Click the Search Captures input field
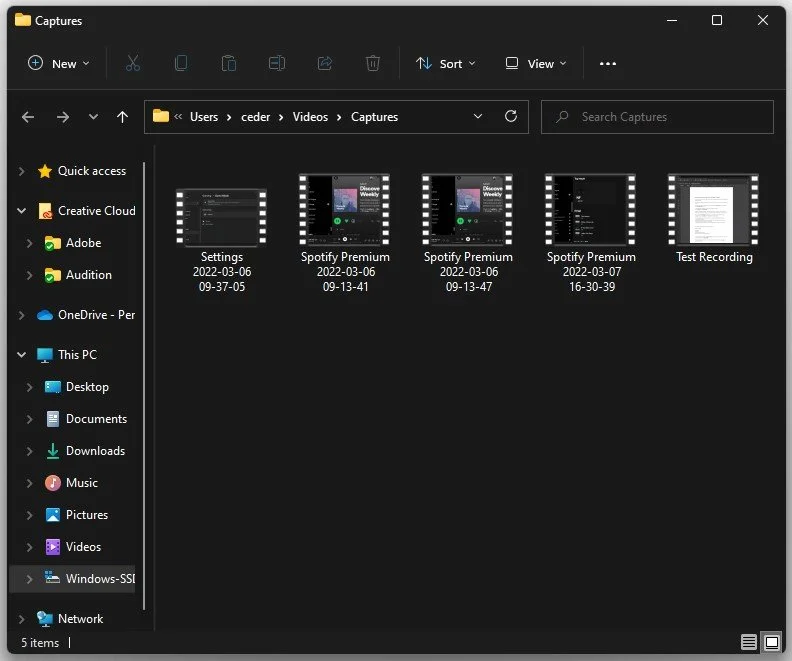 click(657, 117)
